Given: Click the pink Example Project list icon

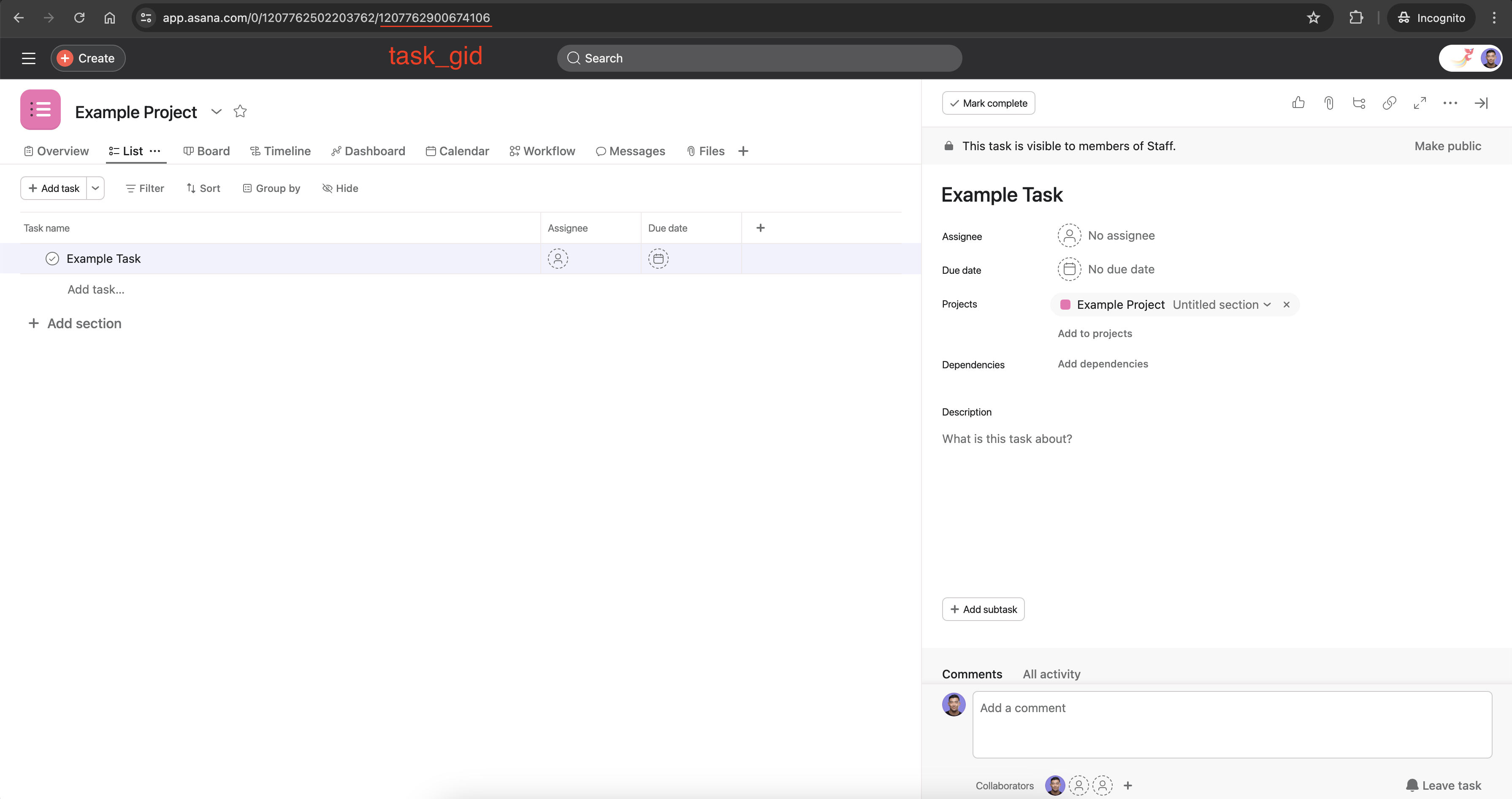Looking at the screenshot, I should (41, 110).
